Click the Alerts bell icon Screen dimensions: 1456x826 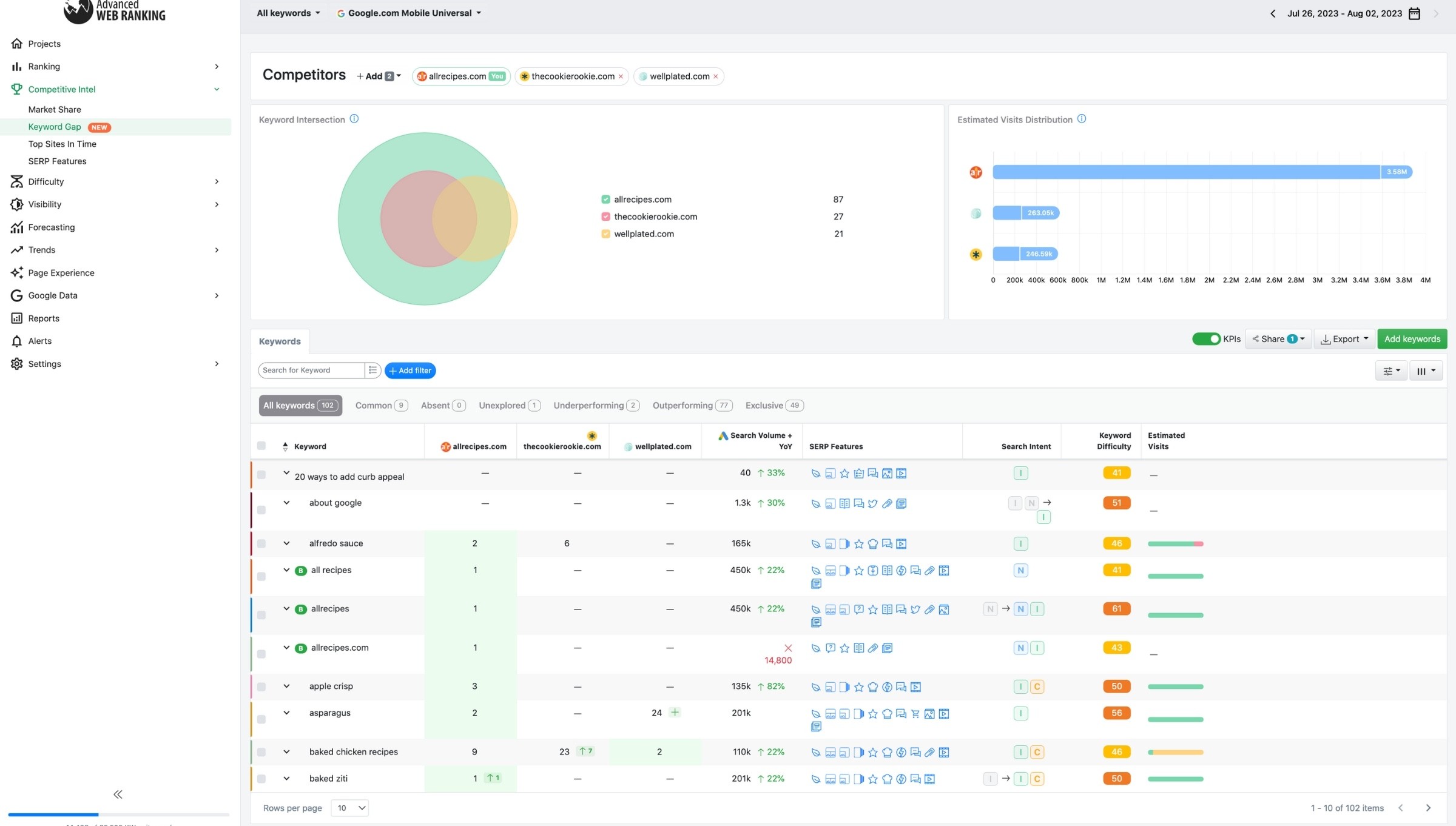pyautogui.click(x=16, y=341)
